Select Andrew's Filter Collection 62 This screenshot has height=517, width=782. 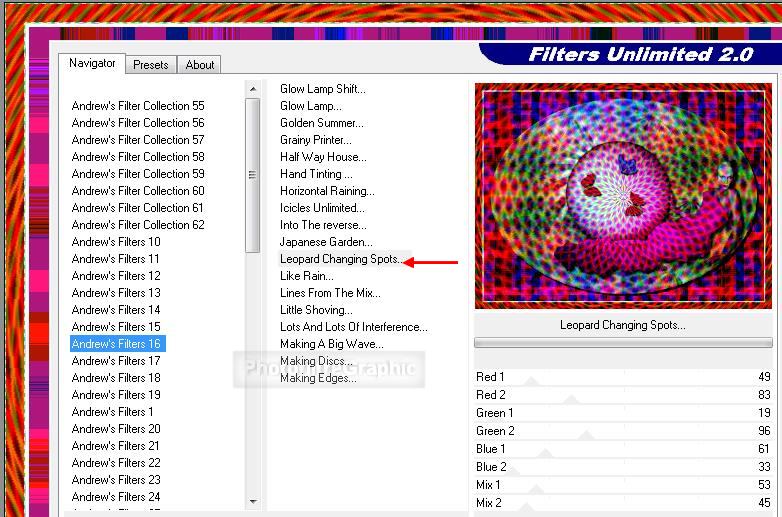(x=138, y=225)
